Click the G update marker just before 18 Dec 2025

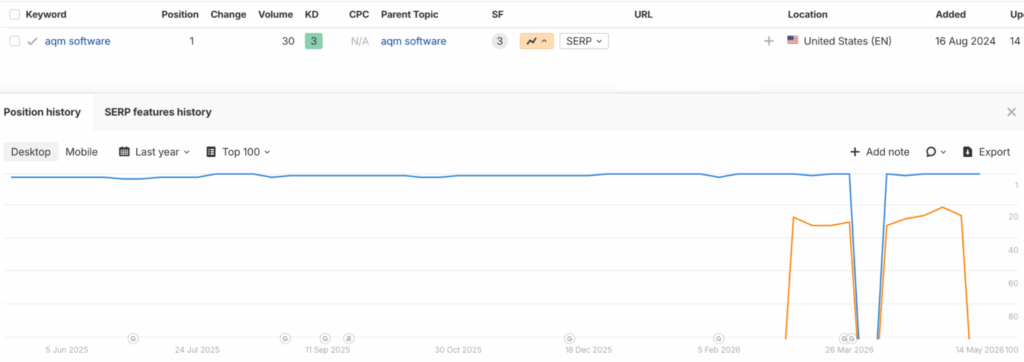(x=569, y=338)
